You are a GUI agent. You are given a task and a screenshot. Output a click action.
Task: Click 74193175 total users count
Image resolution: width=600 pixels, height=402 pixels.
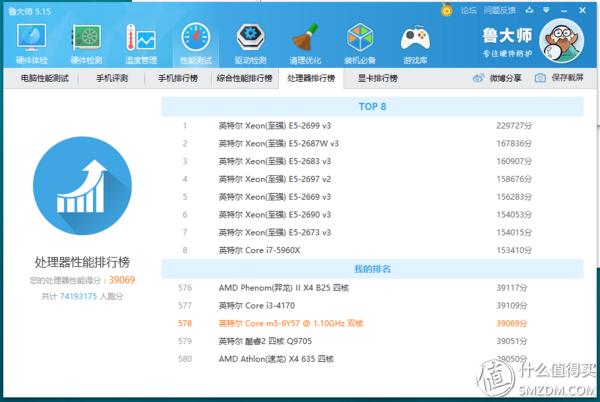point(78,296)
